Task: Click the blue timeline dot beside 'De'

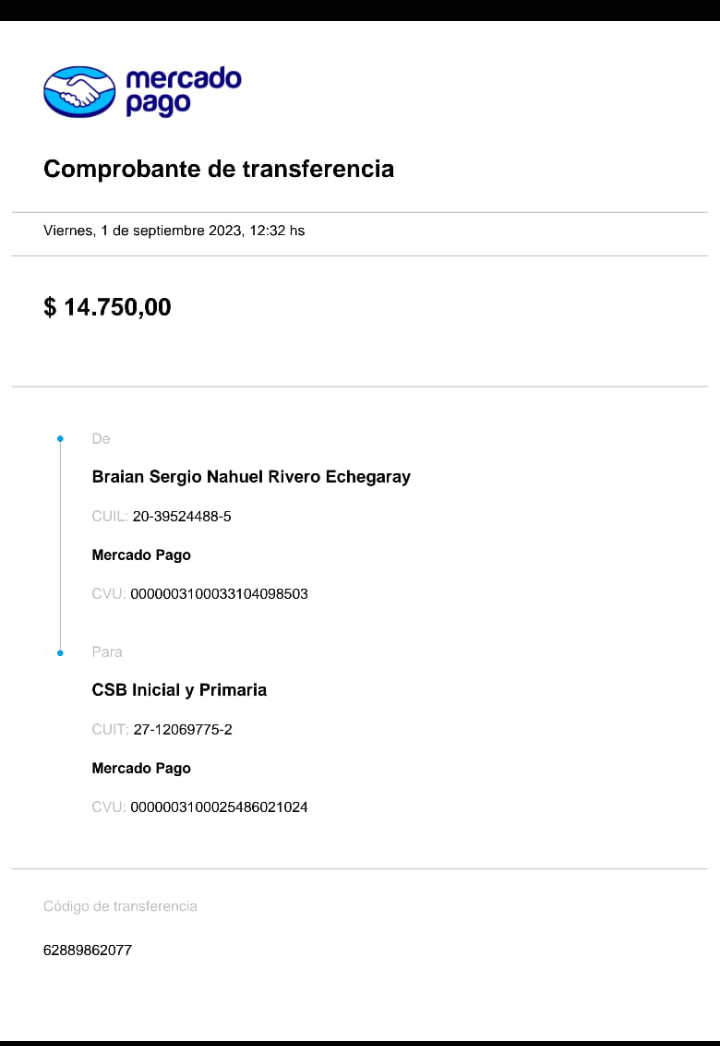Action: [60, 439]
